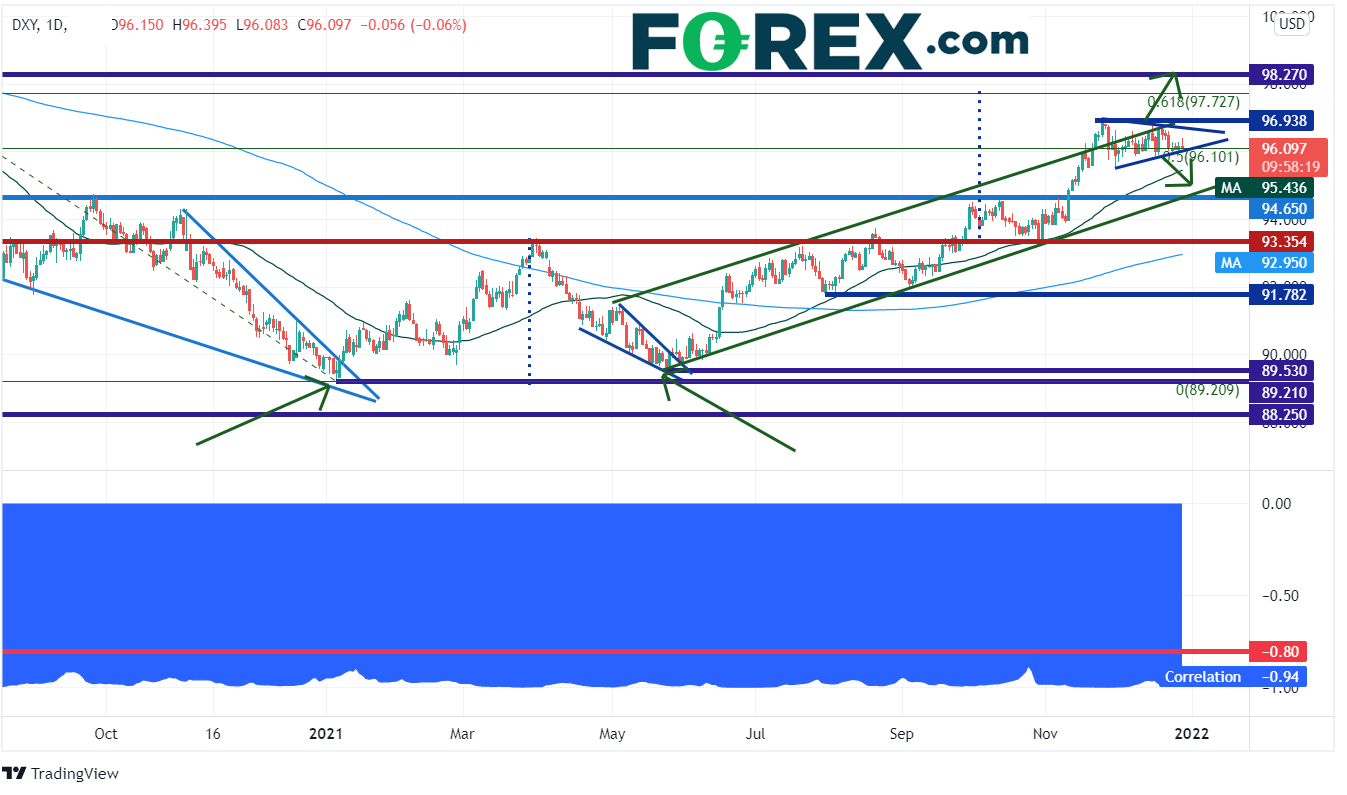Click the -0.50 tick on the correlation axis
Image resolution: width=1347 pixels, height=795 pixels.
point(1280,596)
